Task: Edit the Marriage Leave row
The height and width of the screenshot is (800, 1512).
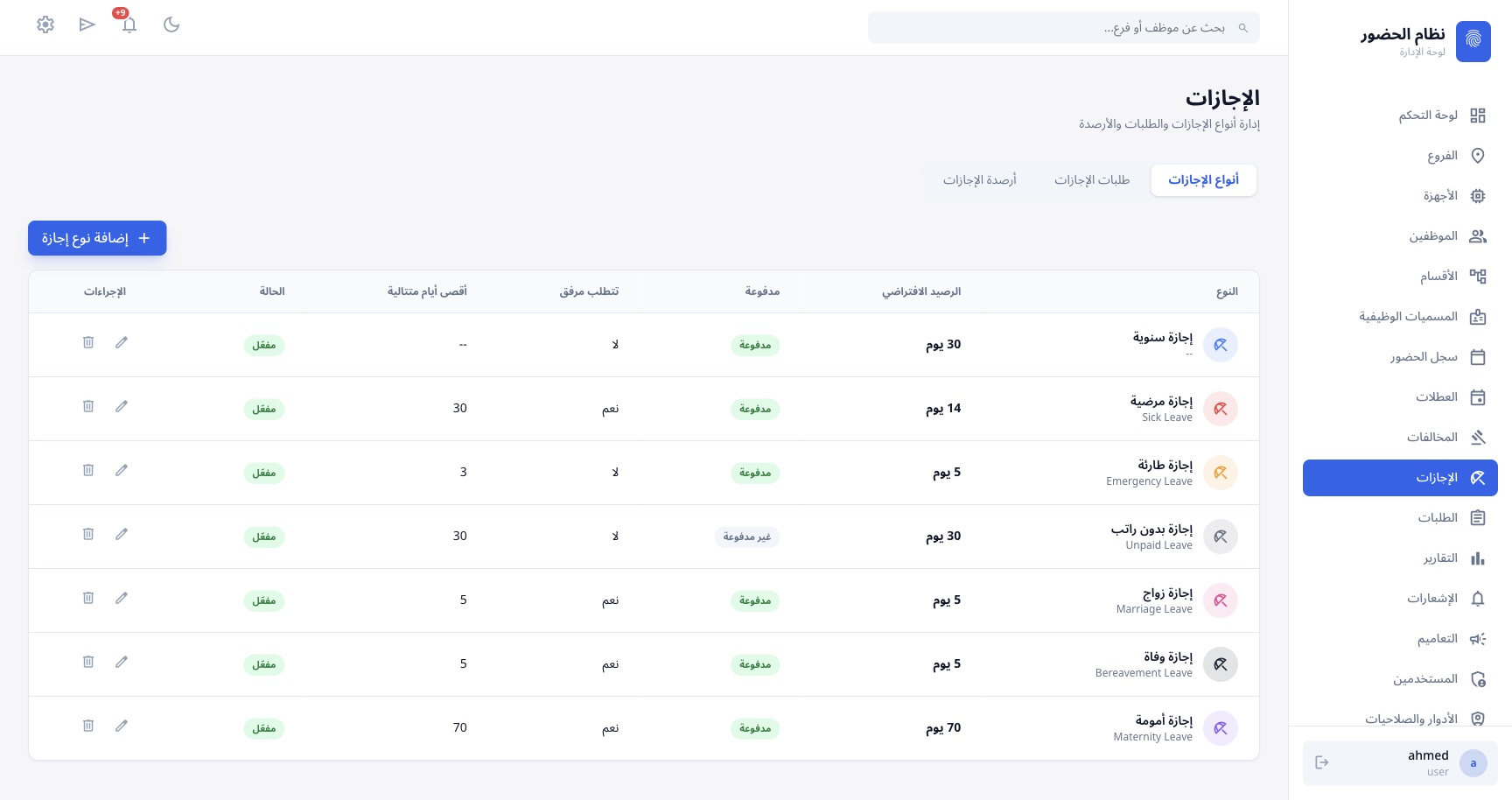Action: pos(122,598)
